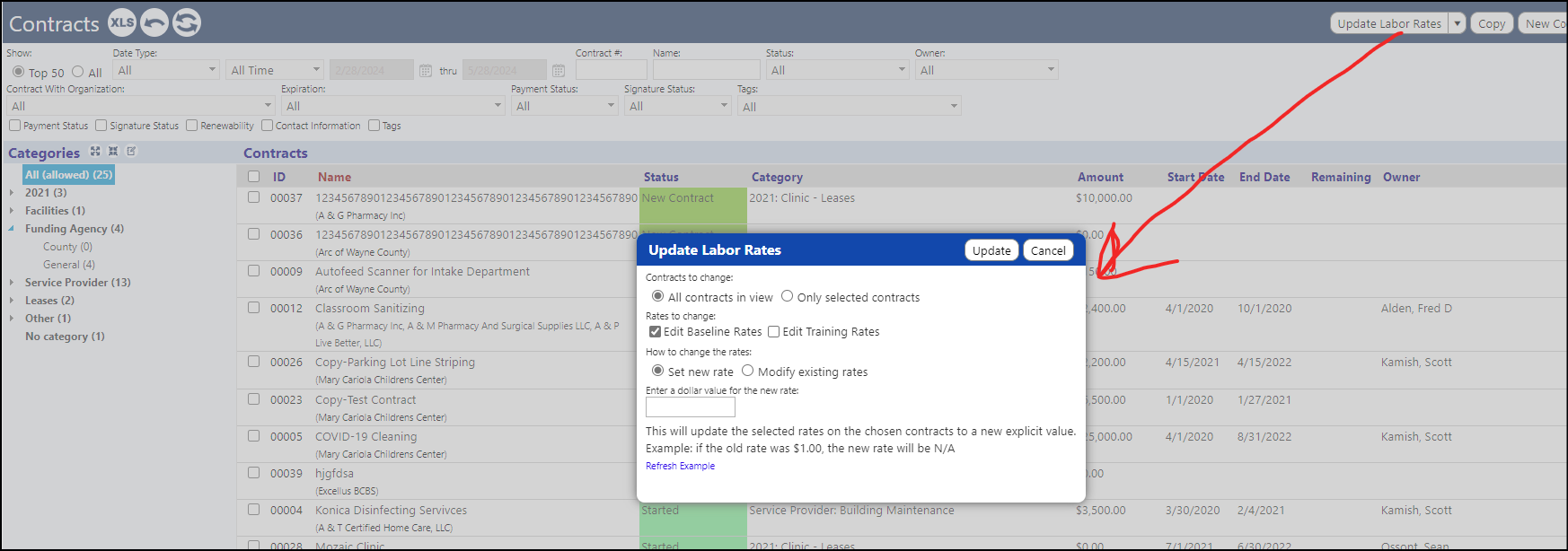Open the Update Labor Rates arrow menu
Screen dimensions: 1568x551
pos(1458,23)
